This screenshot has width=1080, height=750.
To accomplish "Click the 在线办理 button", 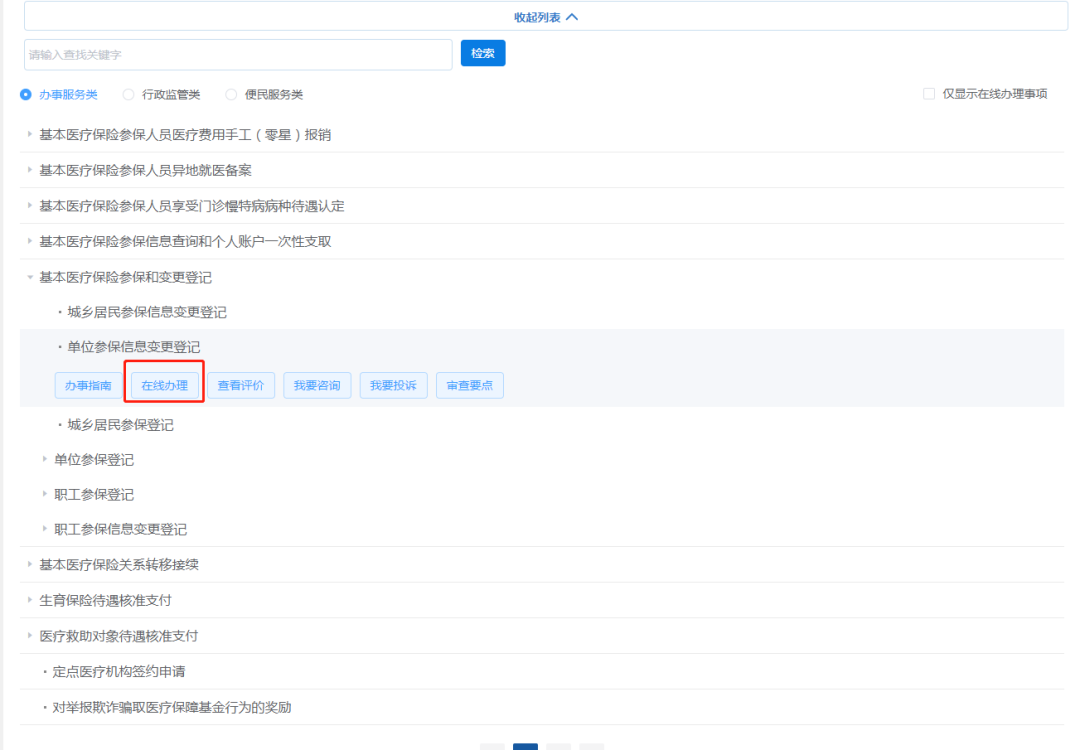I will click(x=165, y=386).
